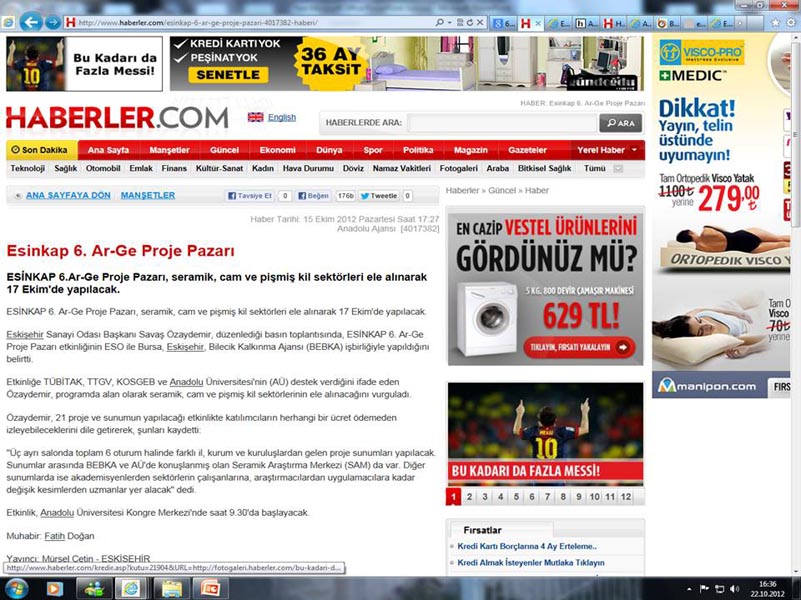Open Windows Live Messenger from the taskbar

tap(94, 589)
